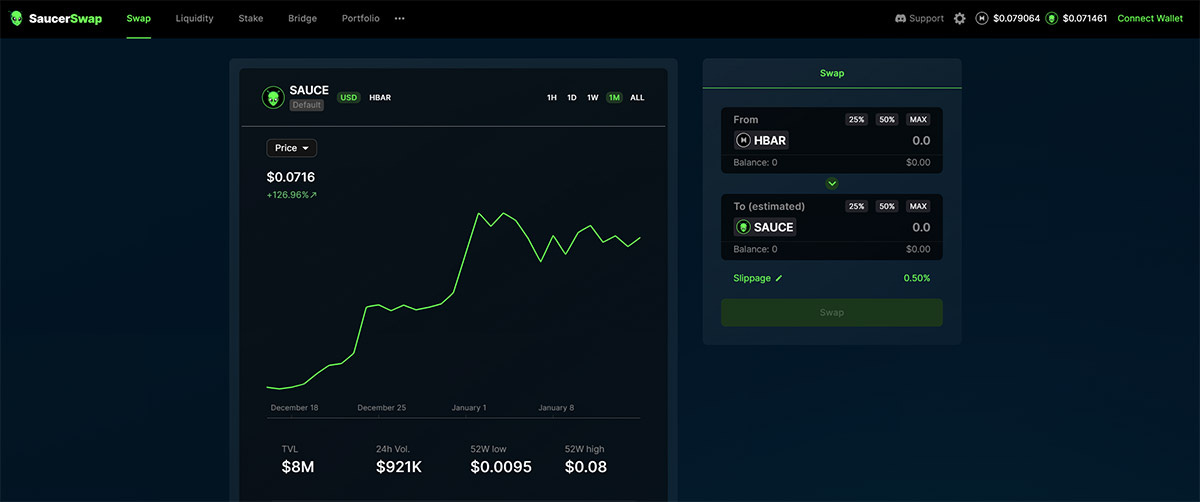Screen dimensions: 1200x502
Task: Choose 25% in the From field
Action: point(857,119)
